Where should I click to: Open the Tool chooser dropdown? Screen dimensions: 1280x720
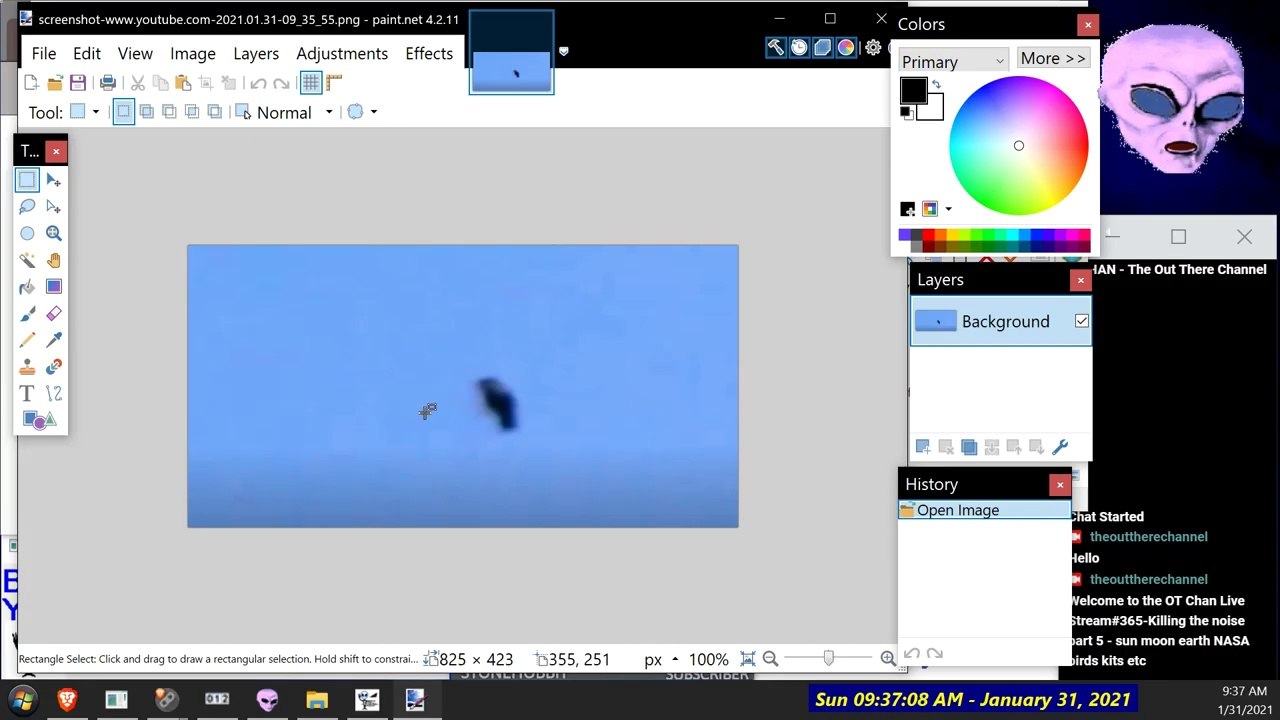tap(83, 112)
